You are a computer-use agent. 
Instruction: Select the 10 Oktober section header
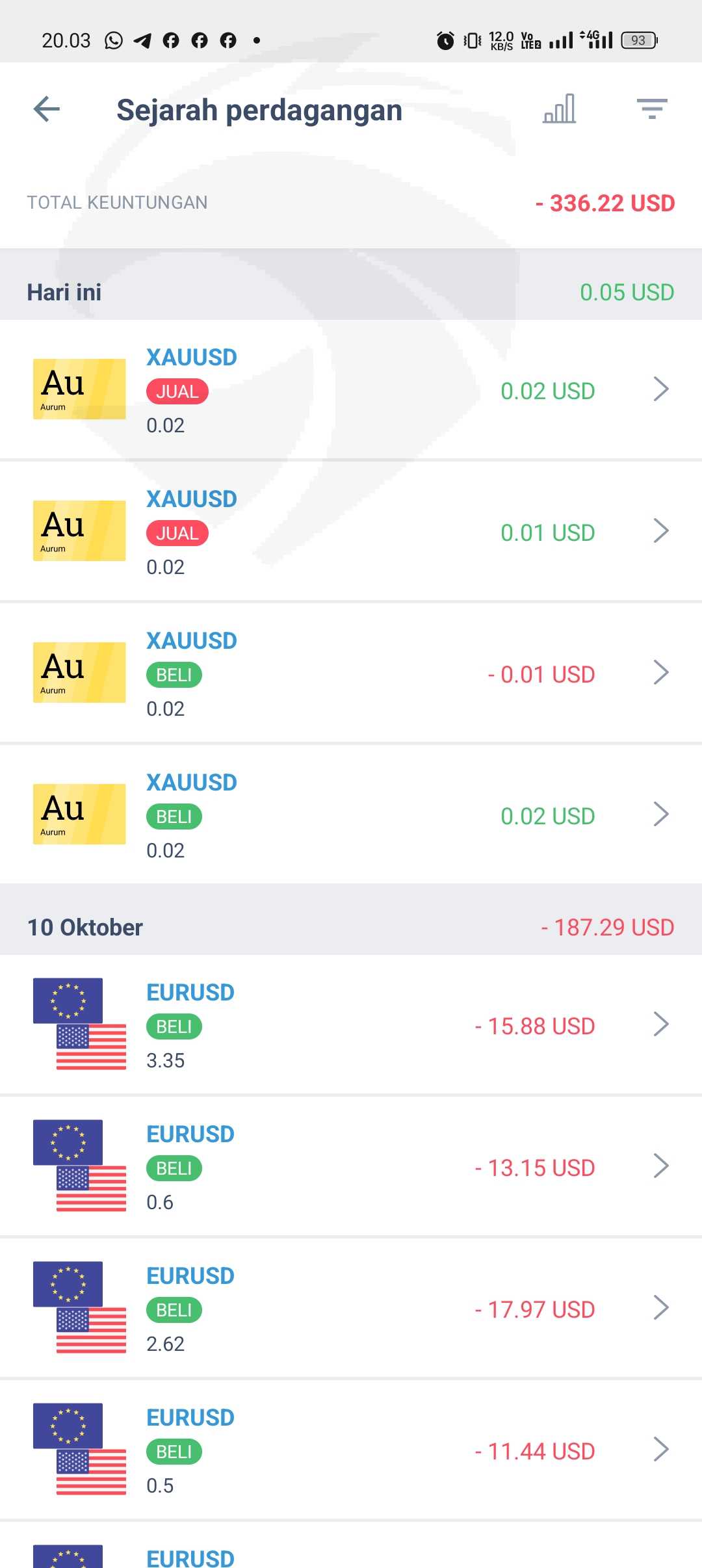pos(85,927)
